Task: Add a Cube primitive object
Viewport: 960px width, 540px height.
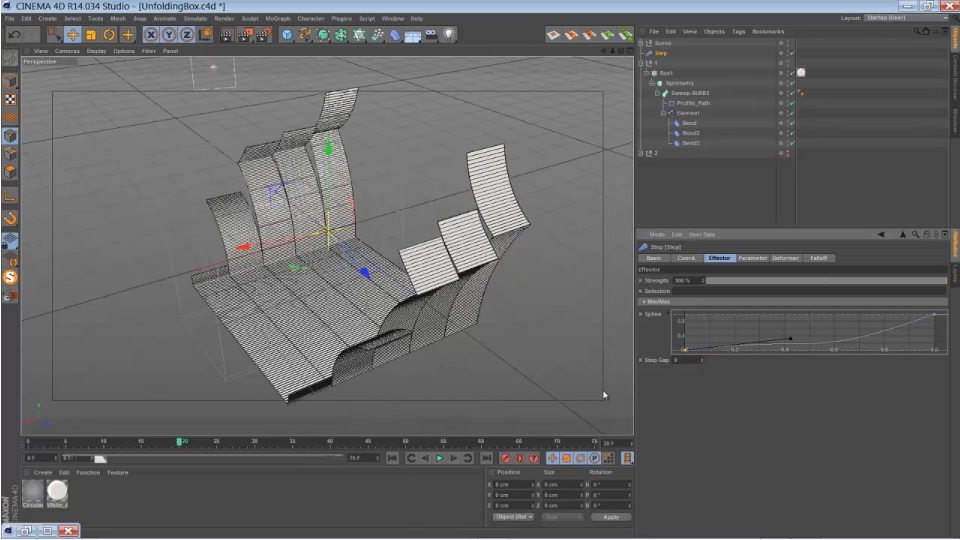Action: [x=287, y=35]
